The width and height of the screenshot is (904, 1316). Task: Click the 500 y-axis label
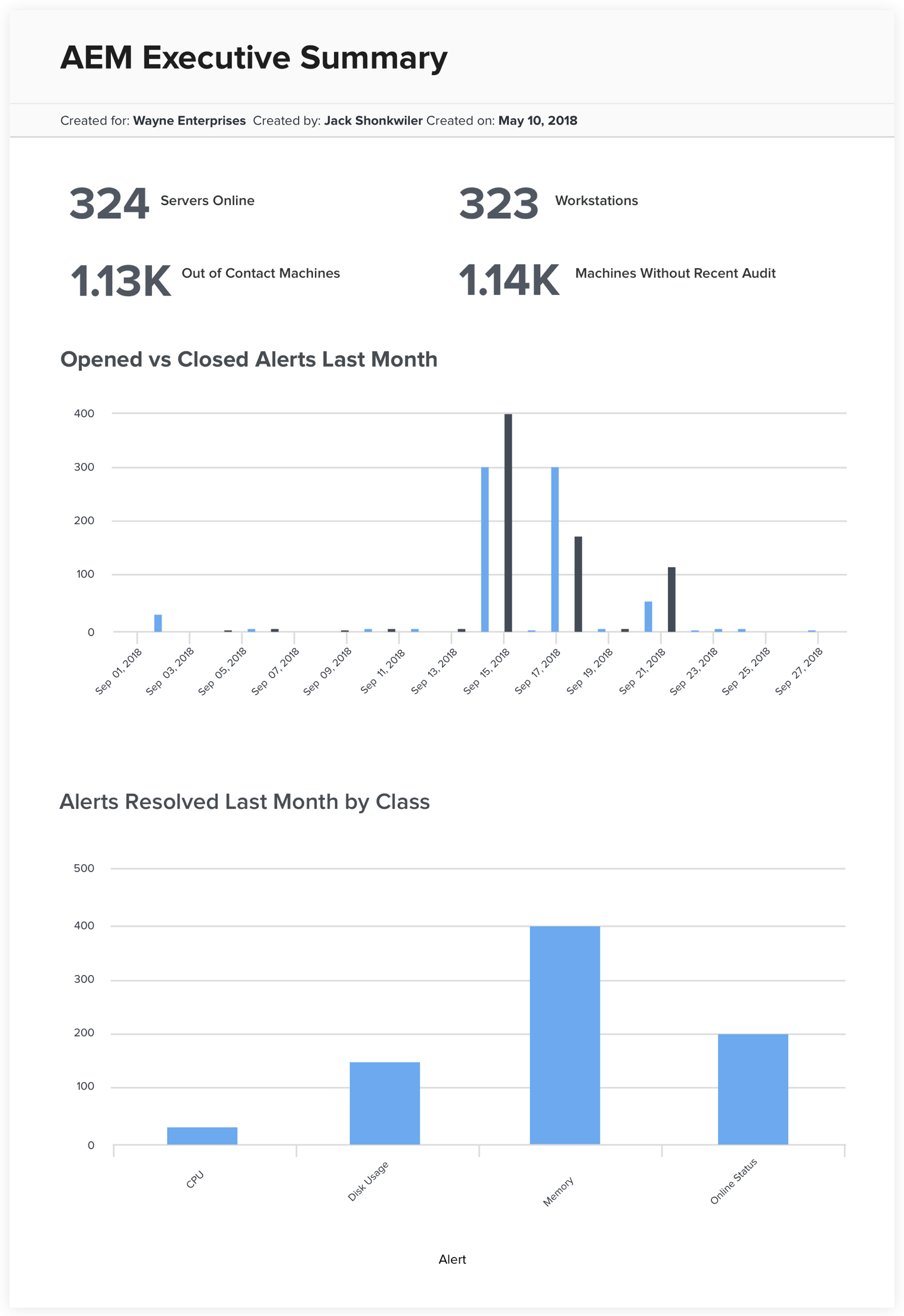pyautogui.click(x=84, y=868)
